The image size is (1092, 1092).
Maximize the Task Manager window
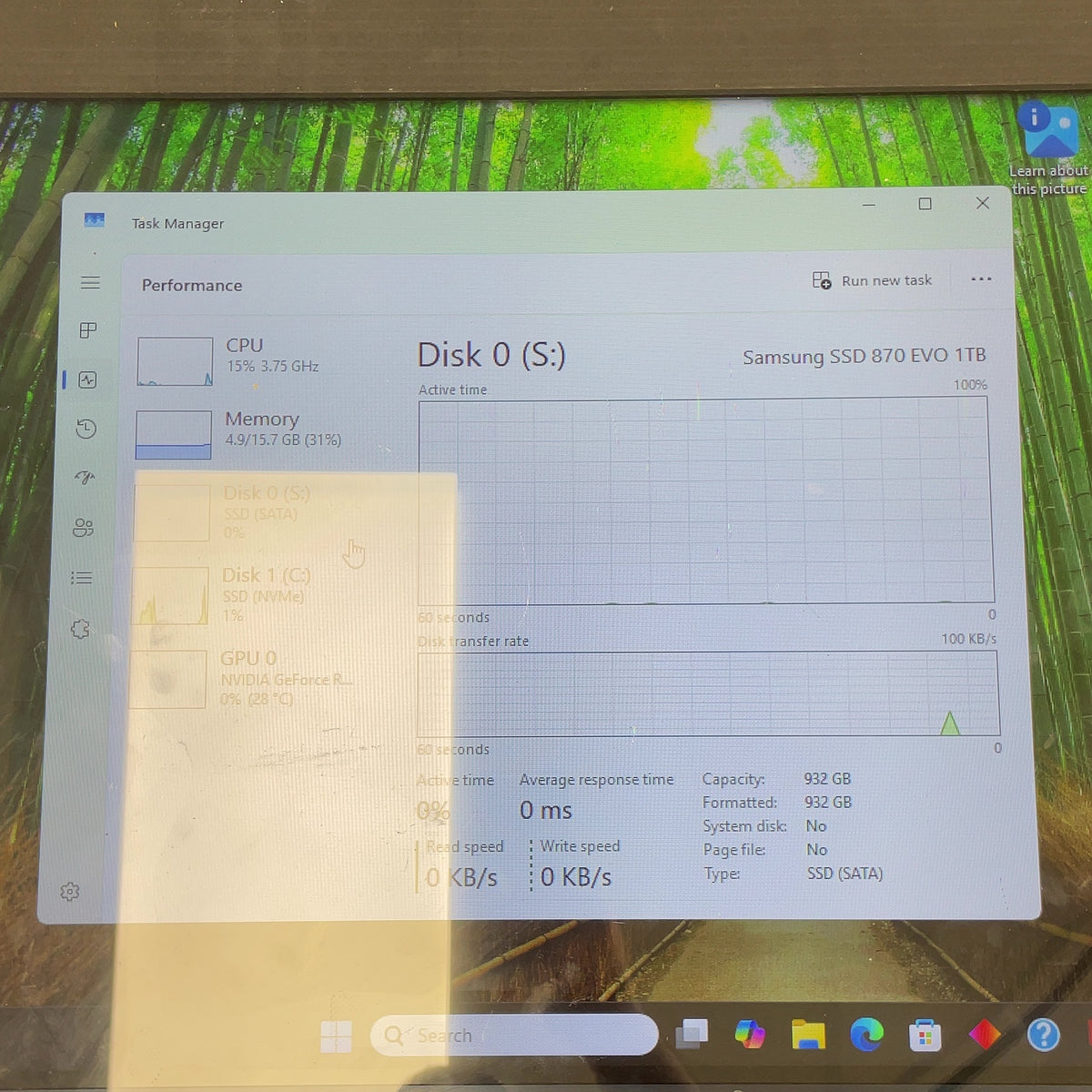click(x=925, y=204)
